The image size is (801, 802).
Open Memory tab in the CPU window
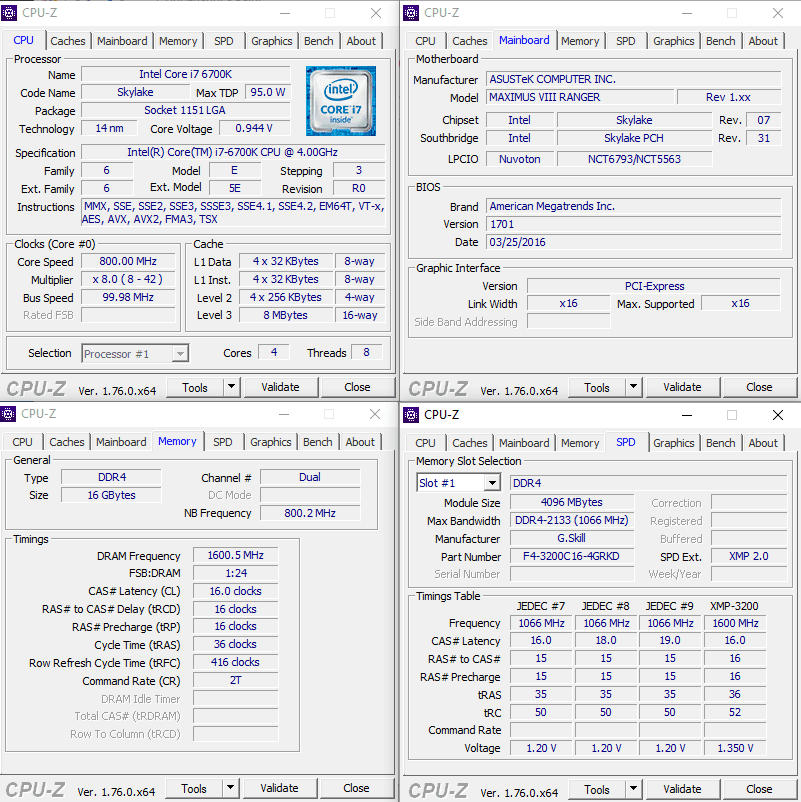pyautogui.click(x=178, y=41)
